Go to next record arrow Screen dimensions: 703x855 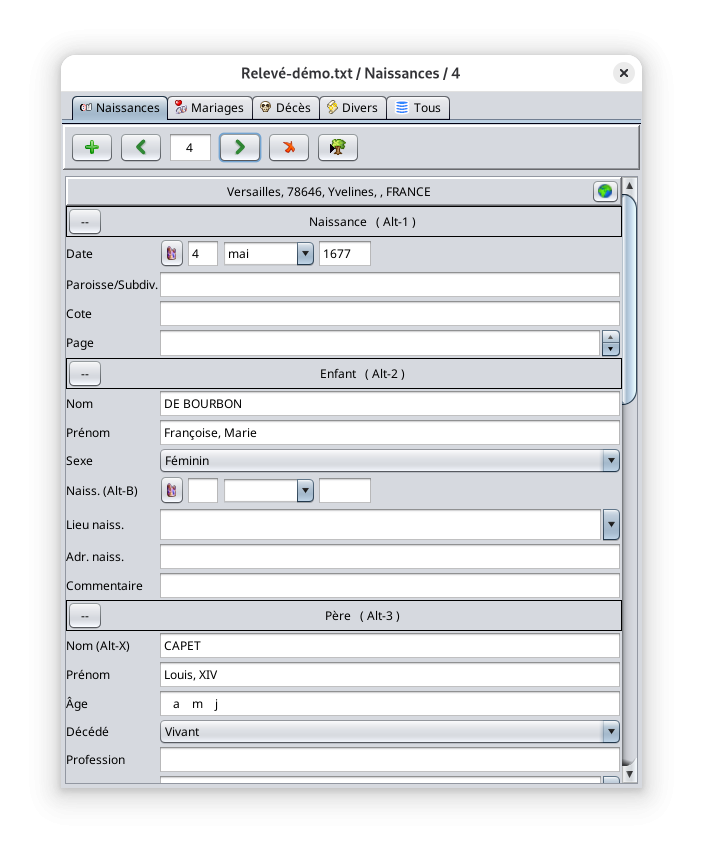click(240, 147)
